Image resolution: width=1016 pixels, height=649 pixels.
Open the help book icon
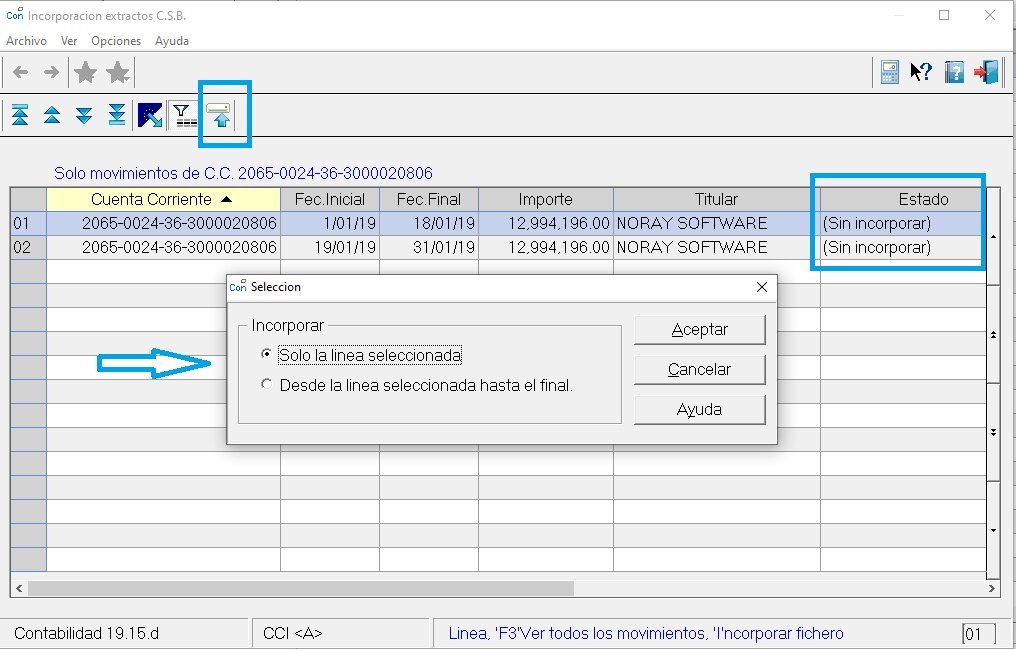coord(954,72)
